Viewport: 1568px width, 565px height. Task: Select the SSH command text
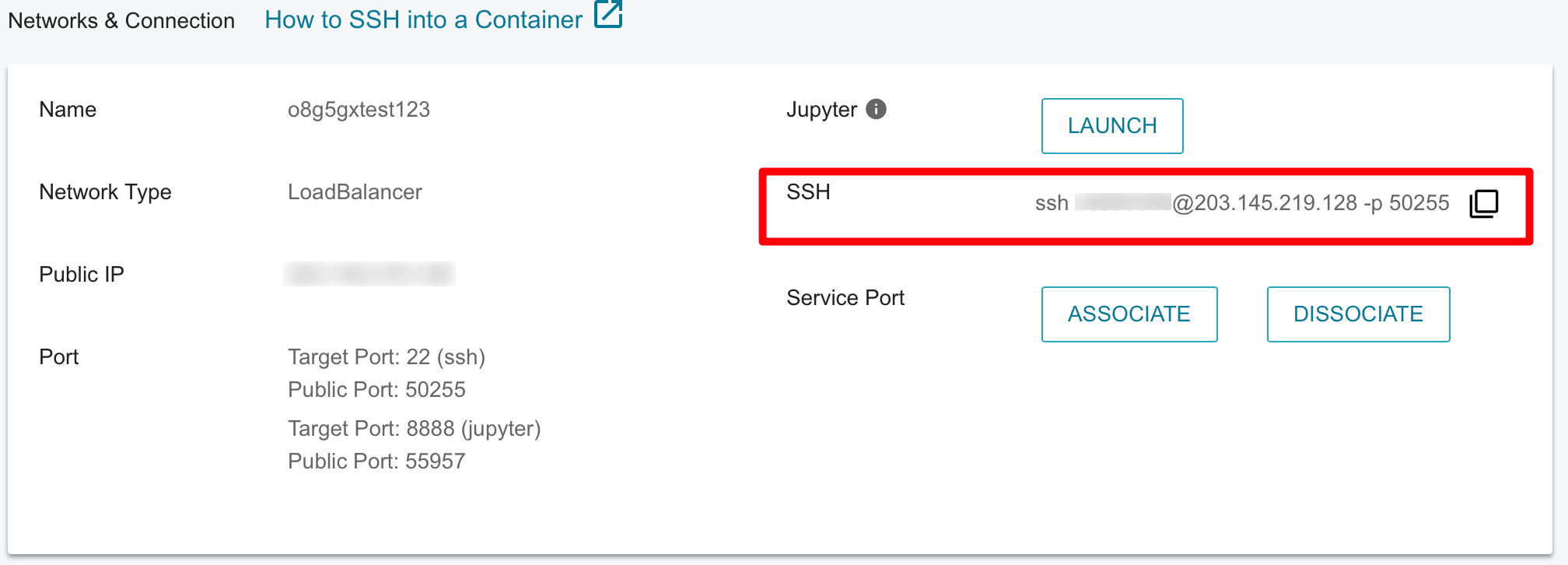tap(1242, 203)
